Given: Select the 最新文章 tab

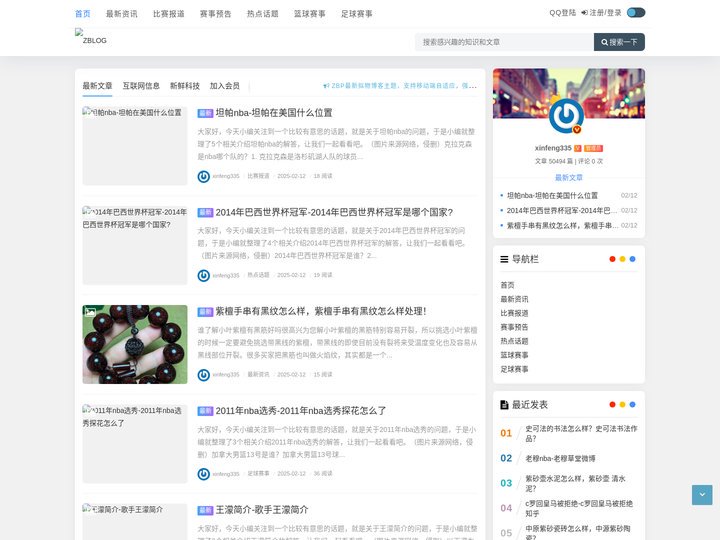Looking at the screenshot, I should point(97,86).
